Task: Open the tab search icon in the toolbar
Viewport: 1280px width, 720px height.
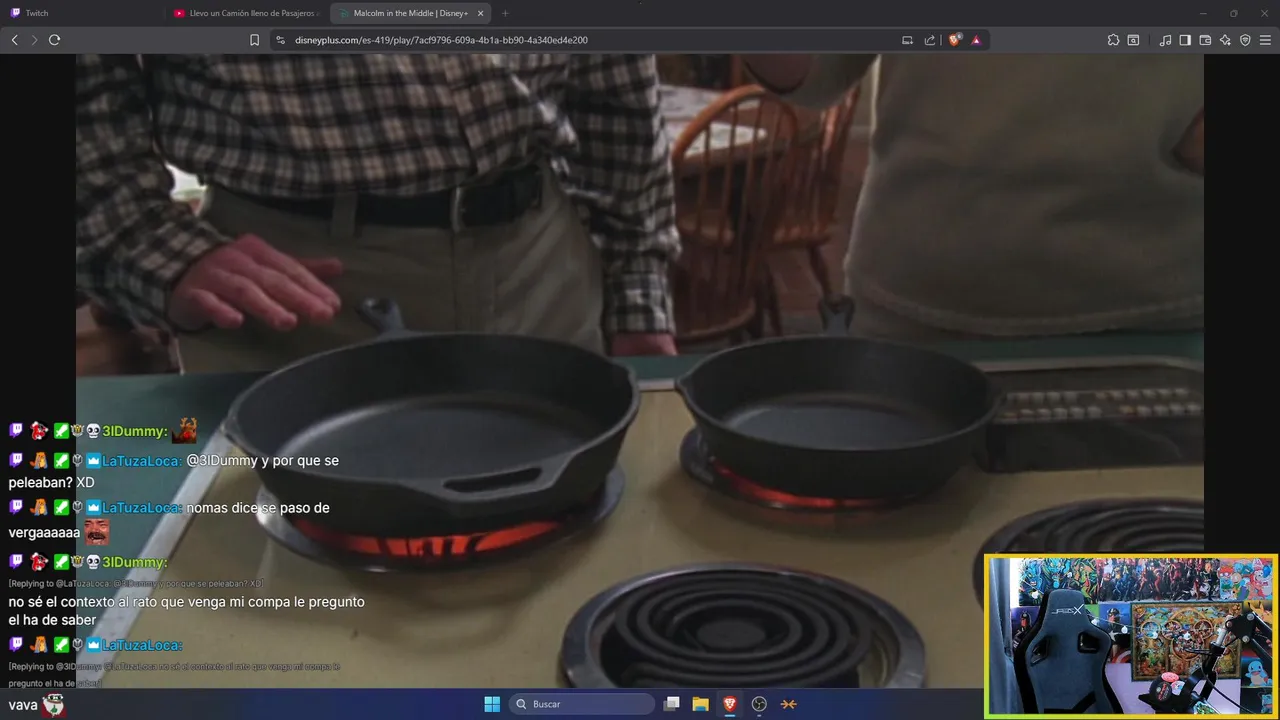Action: pos(1133,40)
